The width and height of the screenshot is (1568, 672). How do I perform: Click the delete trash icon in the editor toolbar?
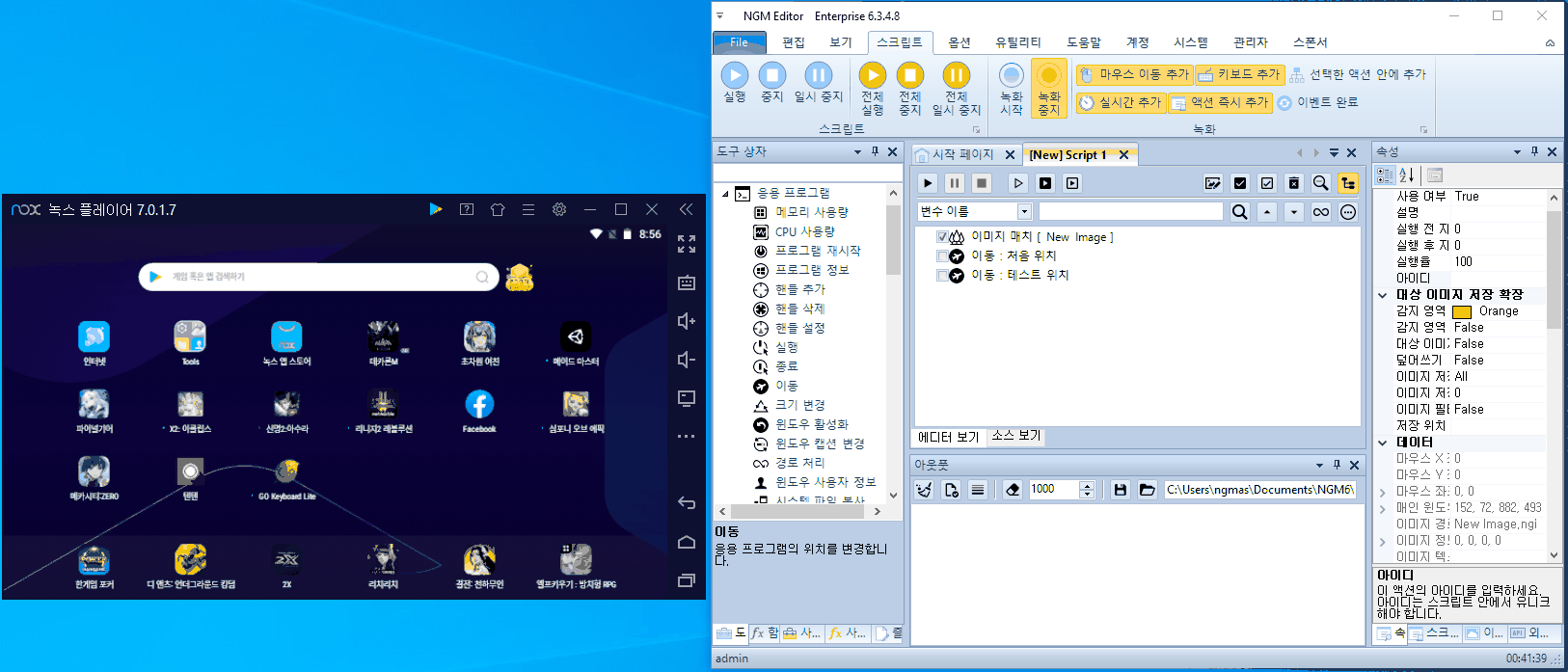point(1294,183)
